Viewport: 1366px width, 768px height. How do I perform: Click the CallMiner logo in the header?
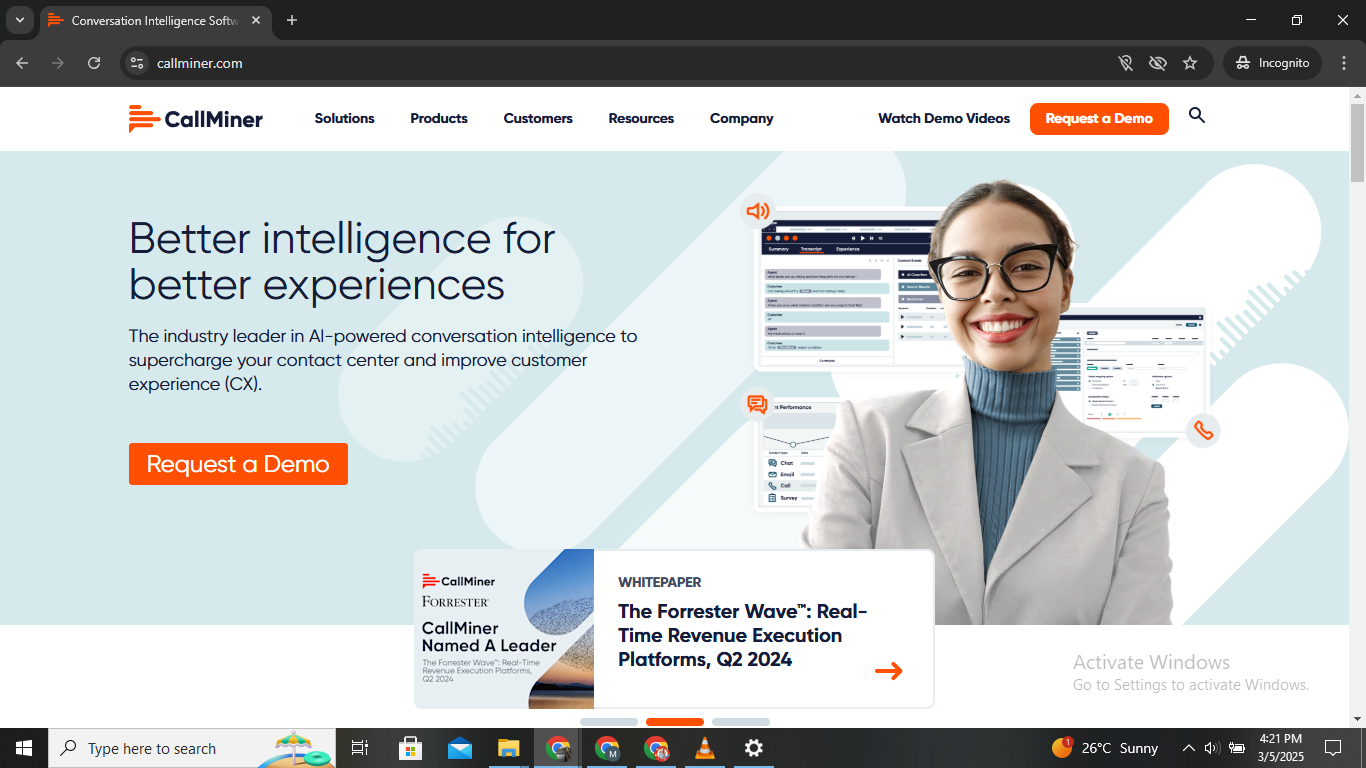coord(196,119)
